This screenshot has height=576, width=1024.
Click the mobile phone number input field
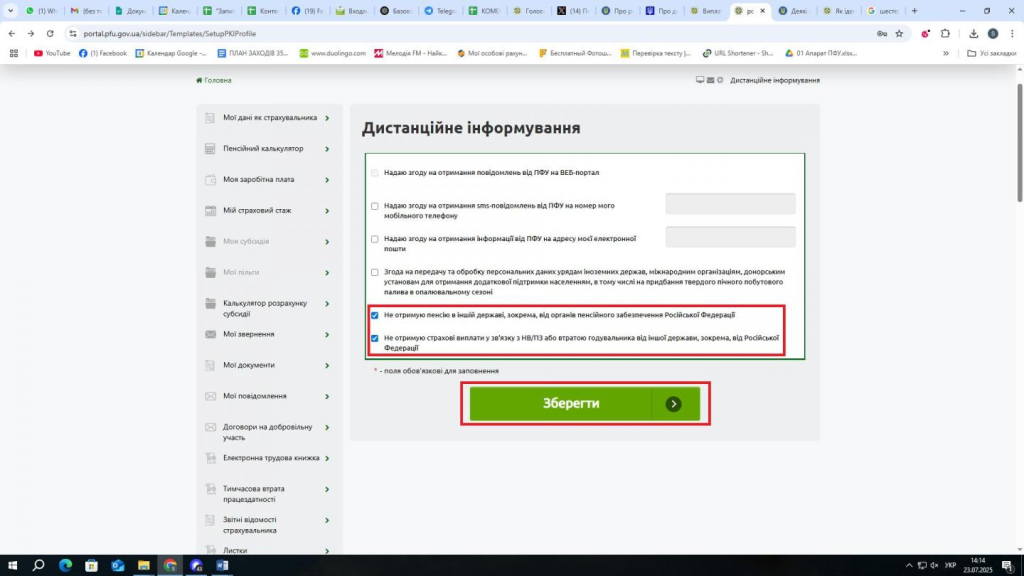(730, 204)
